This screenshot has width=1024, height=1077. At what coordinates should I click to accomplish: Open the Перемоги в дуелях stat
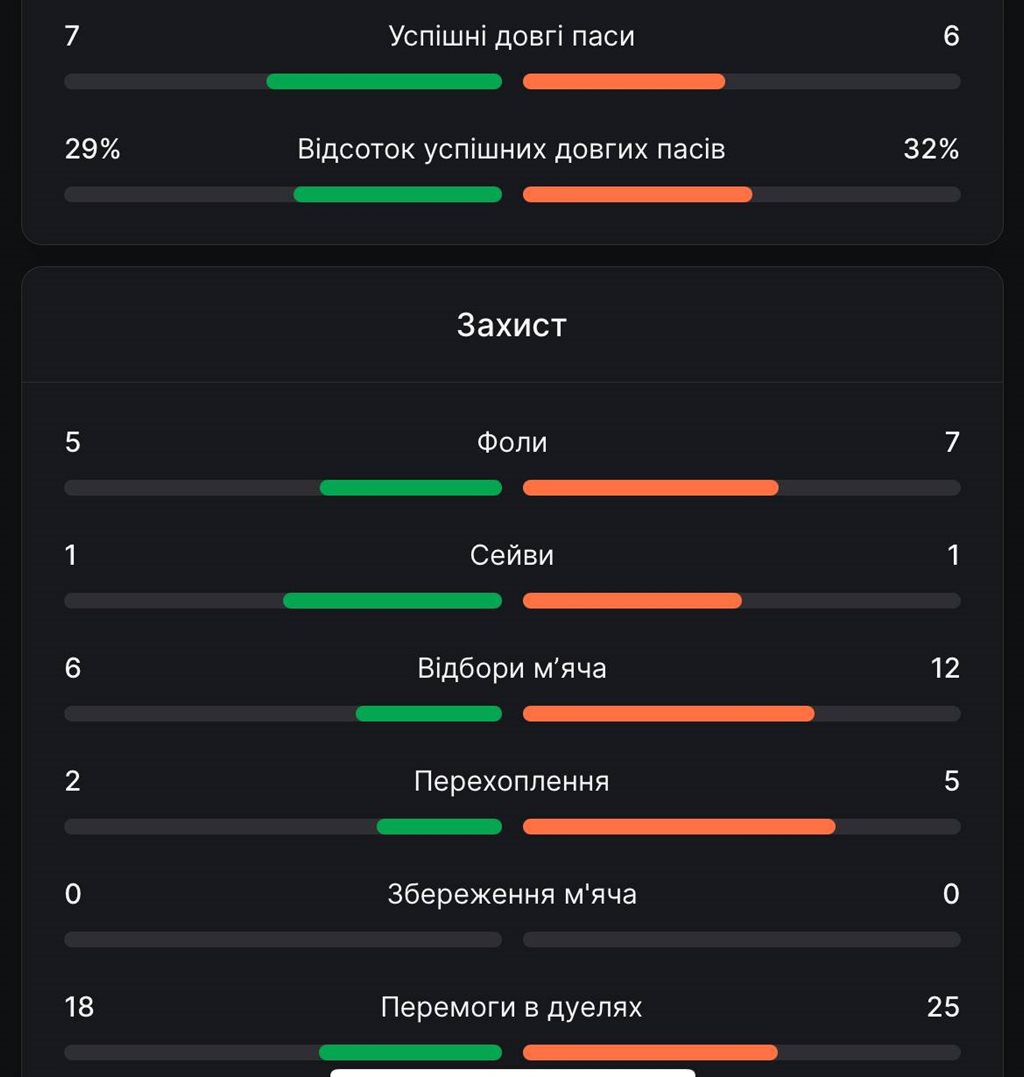(x=512, y=1027)
